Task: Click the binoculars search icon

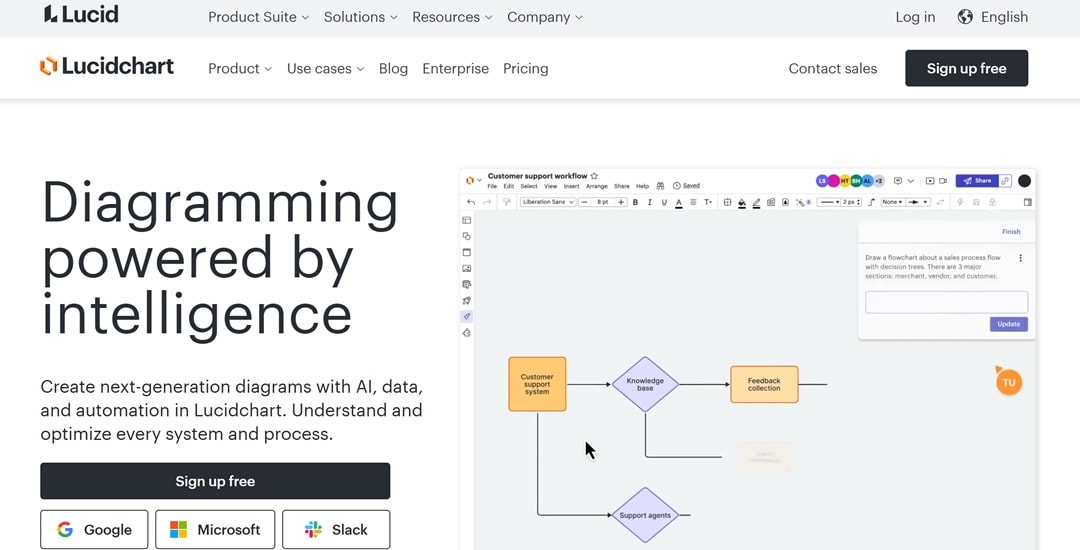Action: click(x=660, y=186)
